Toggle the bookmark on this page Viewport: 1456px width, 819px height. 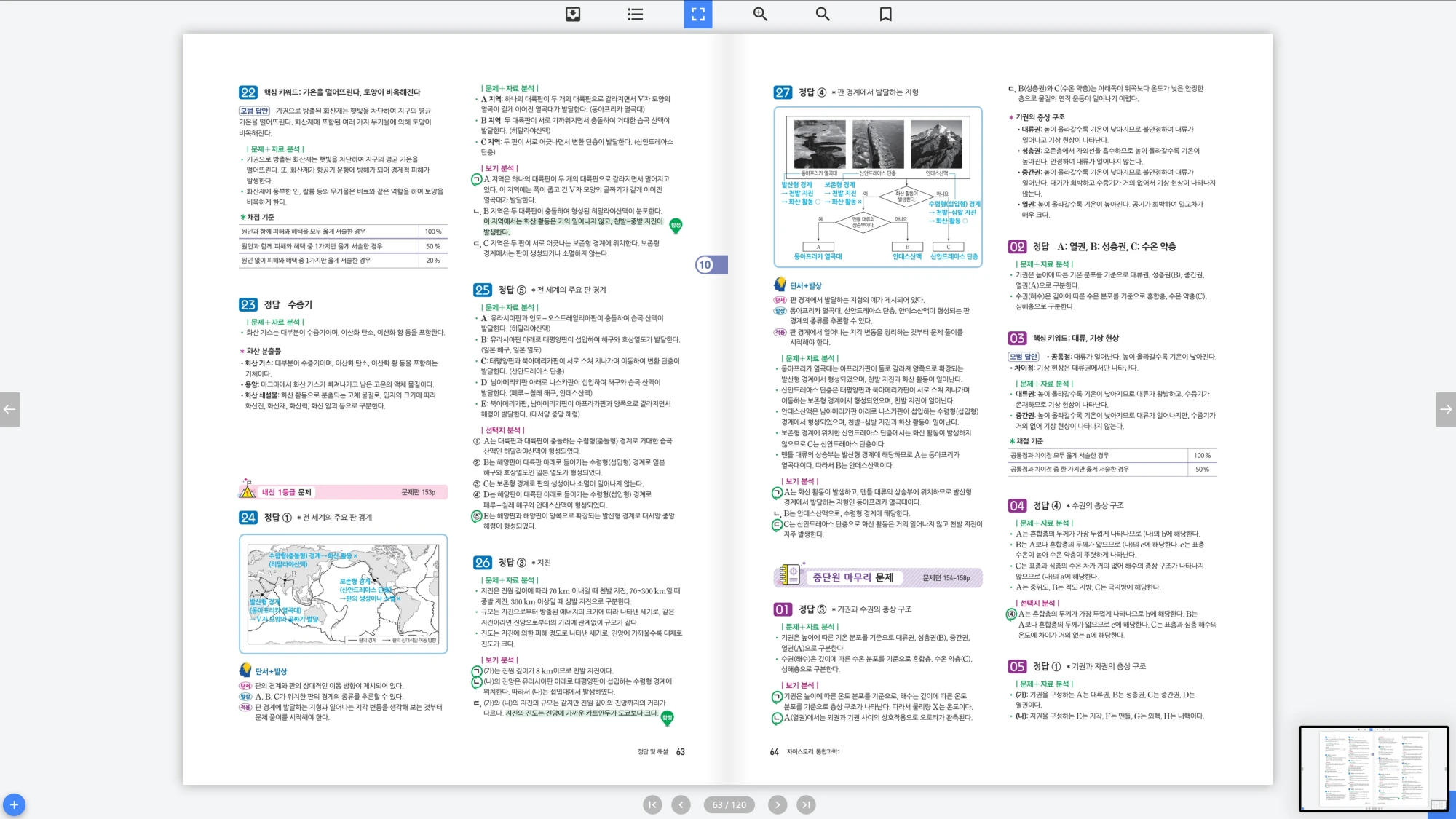pos(885,14)
